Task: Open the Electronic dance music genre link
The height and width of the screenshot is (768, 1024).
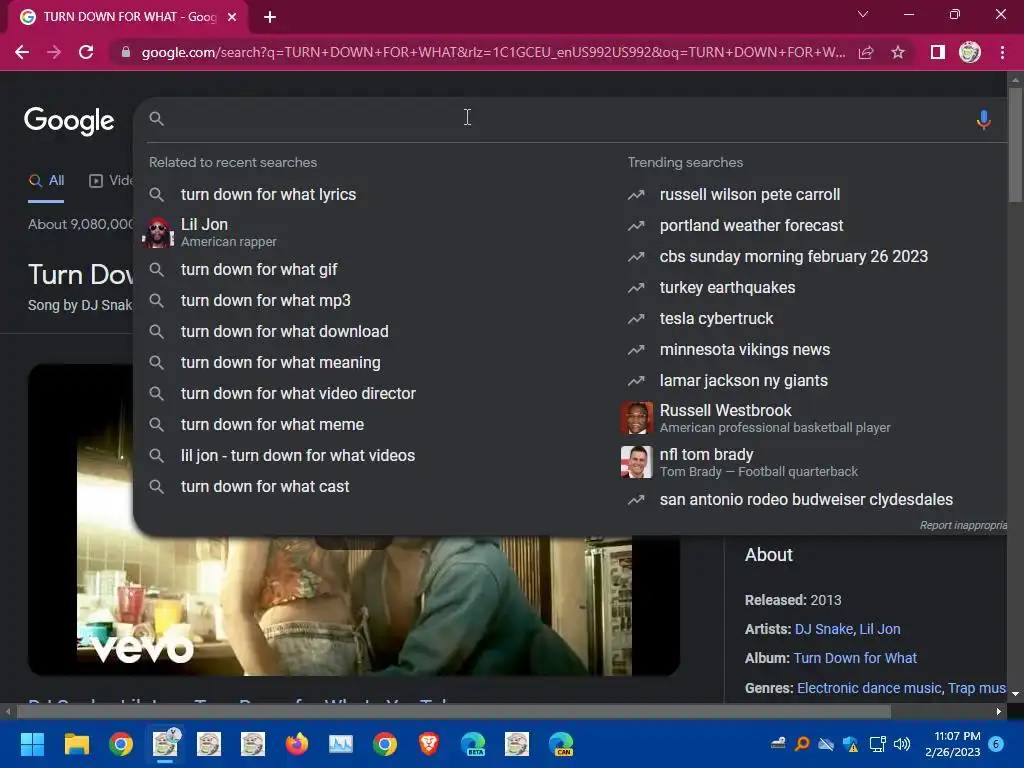Action: [x=869, y=688]
